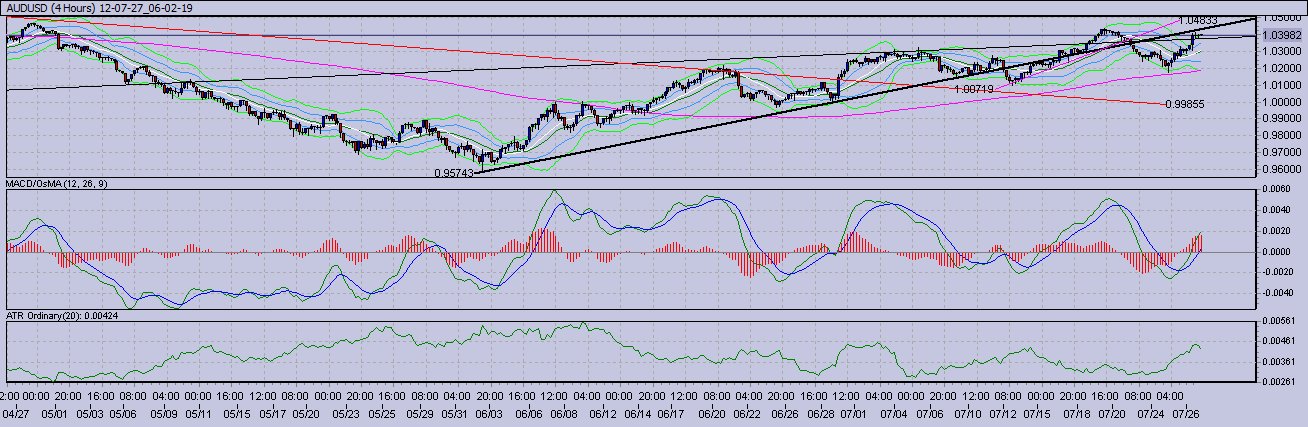1308x427 pixels.
Task: Click the 07/26 date on time axis
Action: point(1186,412)
